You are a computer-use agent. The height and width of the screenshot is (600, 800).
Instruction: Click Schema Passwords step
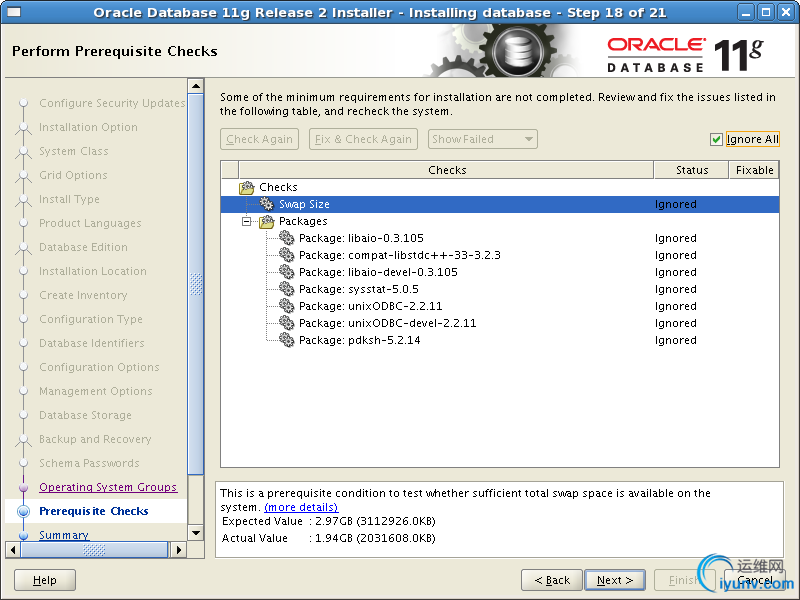[89, 463]
